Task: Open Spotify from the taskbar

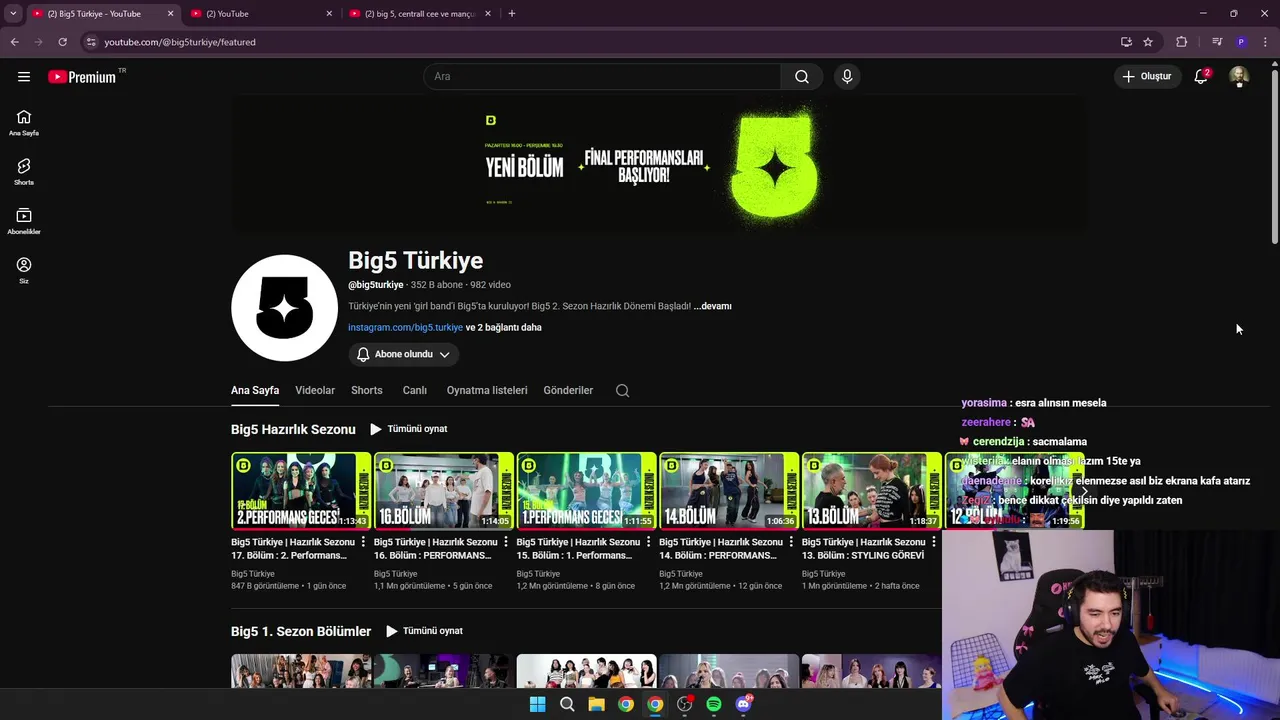Action: (714, 704)
